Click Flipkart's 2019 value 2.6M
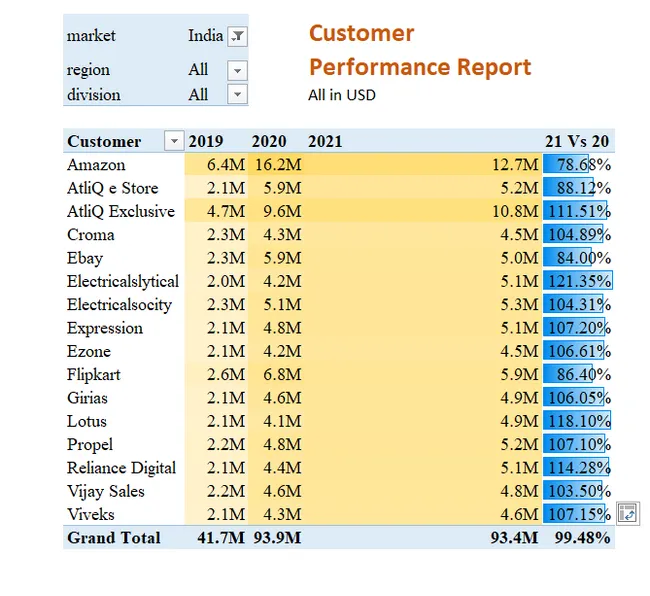 [x=226, y=375]
